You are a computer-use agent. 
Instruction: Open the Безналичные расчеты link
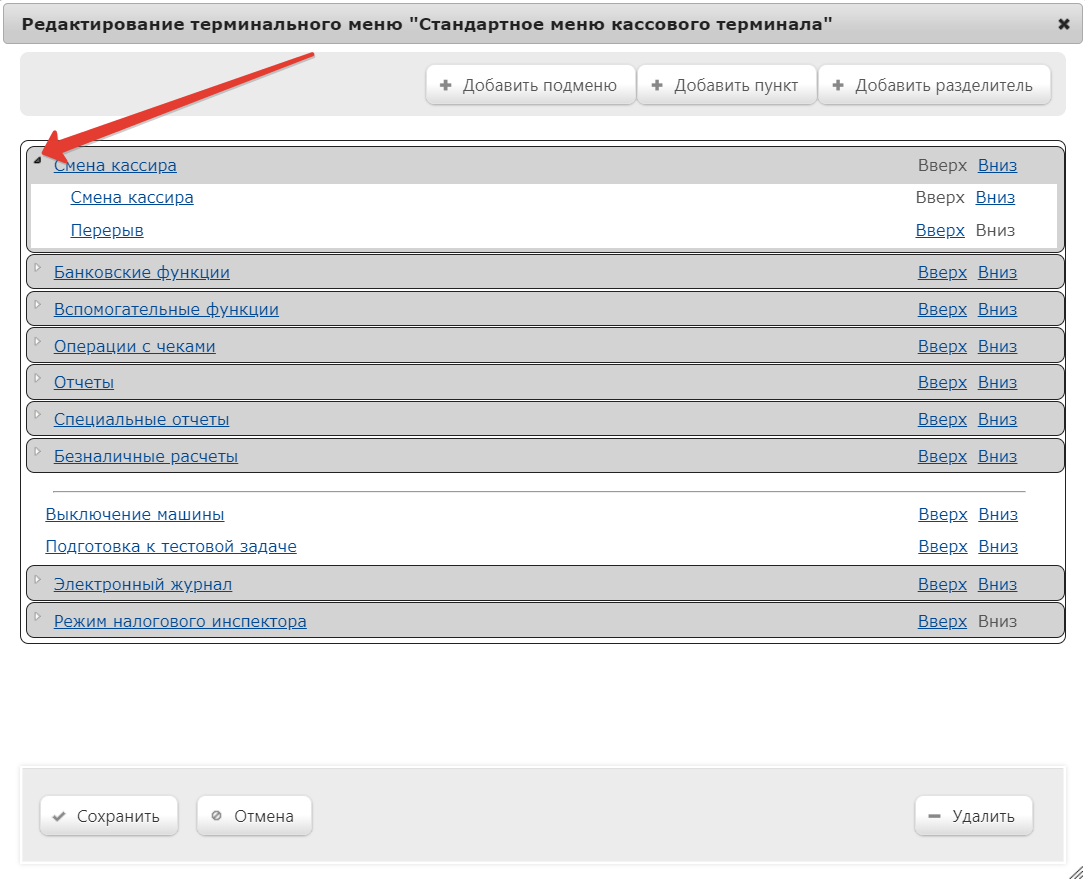pos(146,457)
